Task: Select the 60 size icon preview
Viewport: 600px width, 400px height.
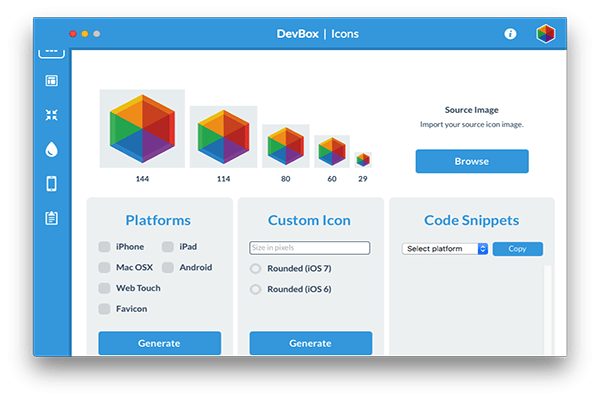Action: [332, 151]
